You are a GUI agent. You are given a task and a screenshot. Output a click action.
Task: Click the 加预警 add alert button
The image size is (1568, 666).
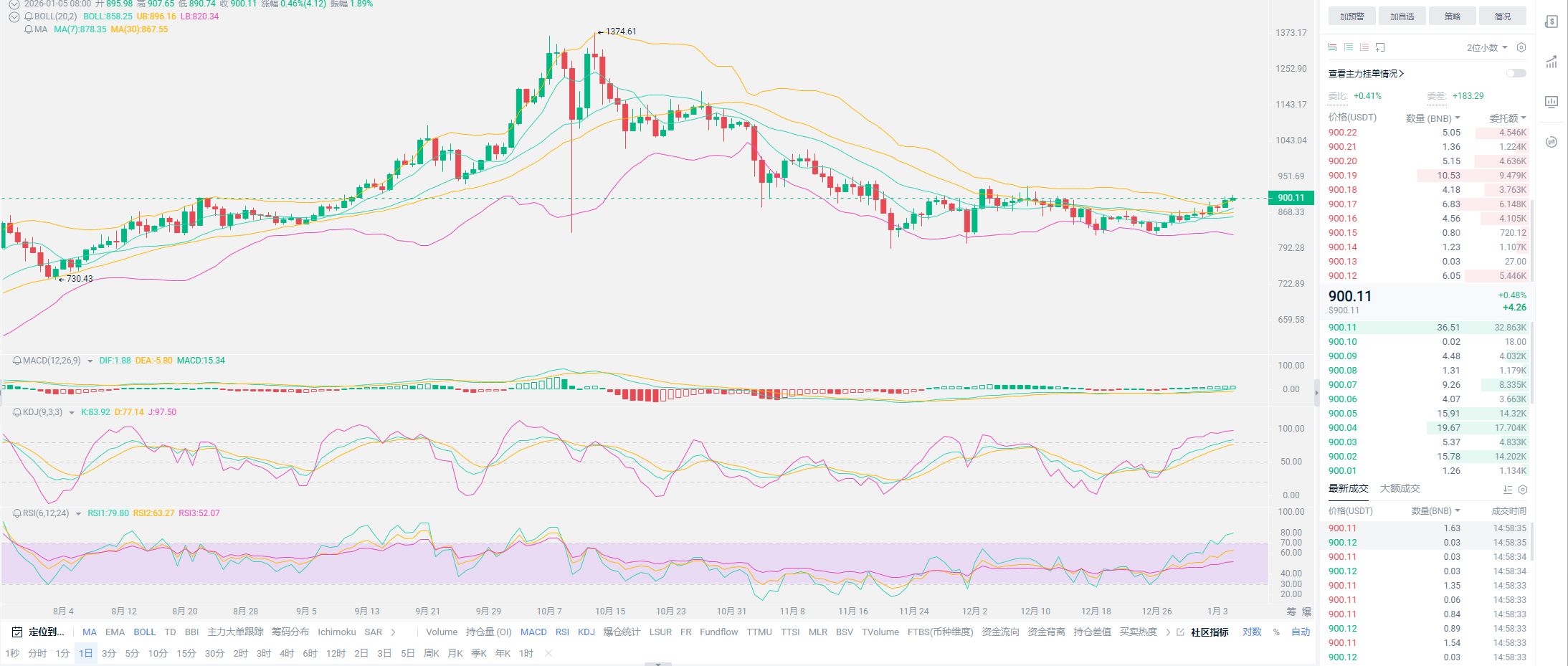1351,16
